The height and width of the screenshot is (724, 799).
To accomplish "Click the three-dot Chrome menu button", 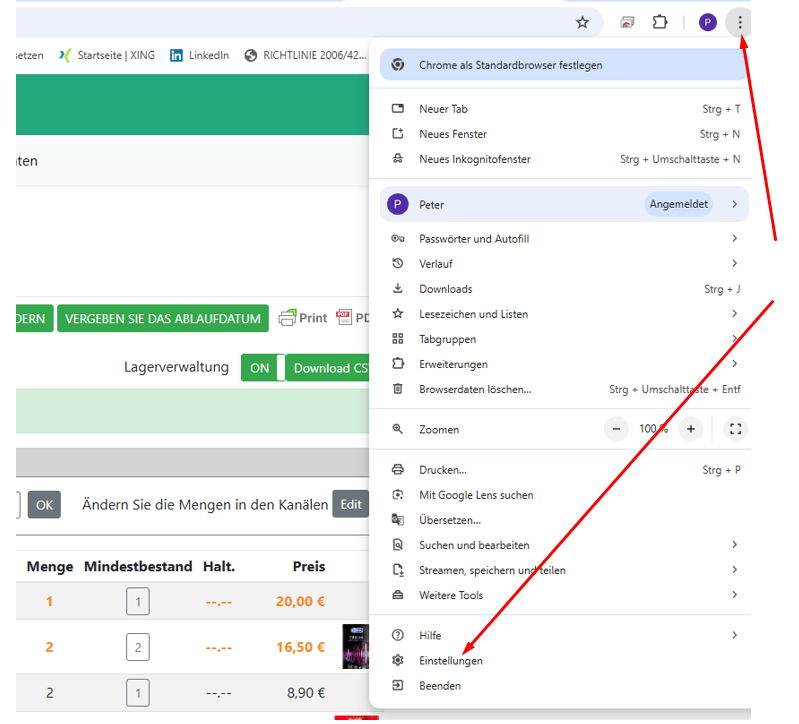I will (x=739, y=22).
